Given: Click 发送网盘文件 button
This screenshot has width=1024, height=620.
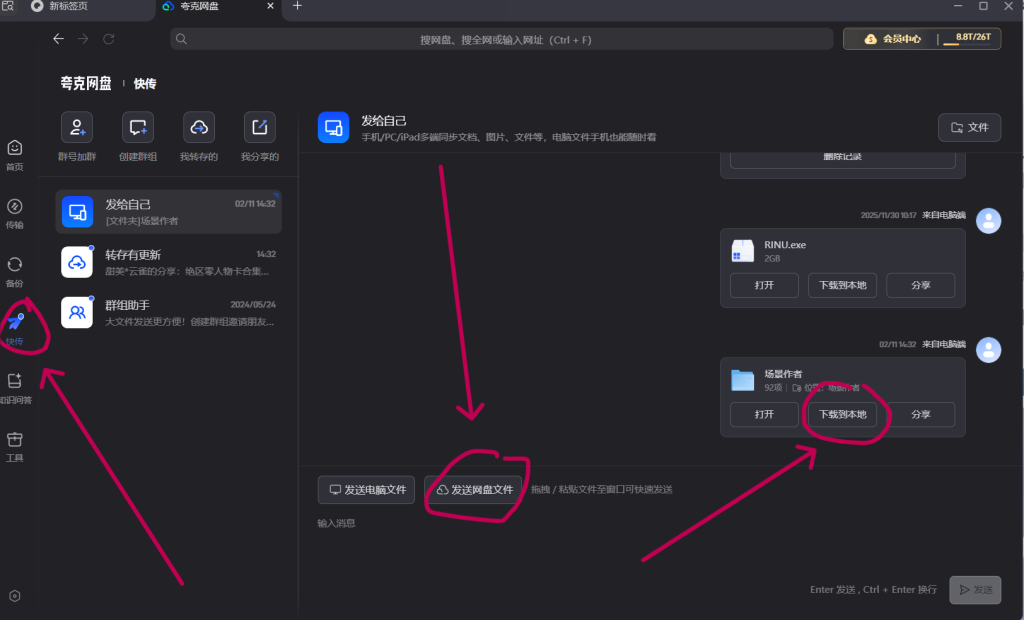Looking at the screenshot, I should [473, 490].
